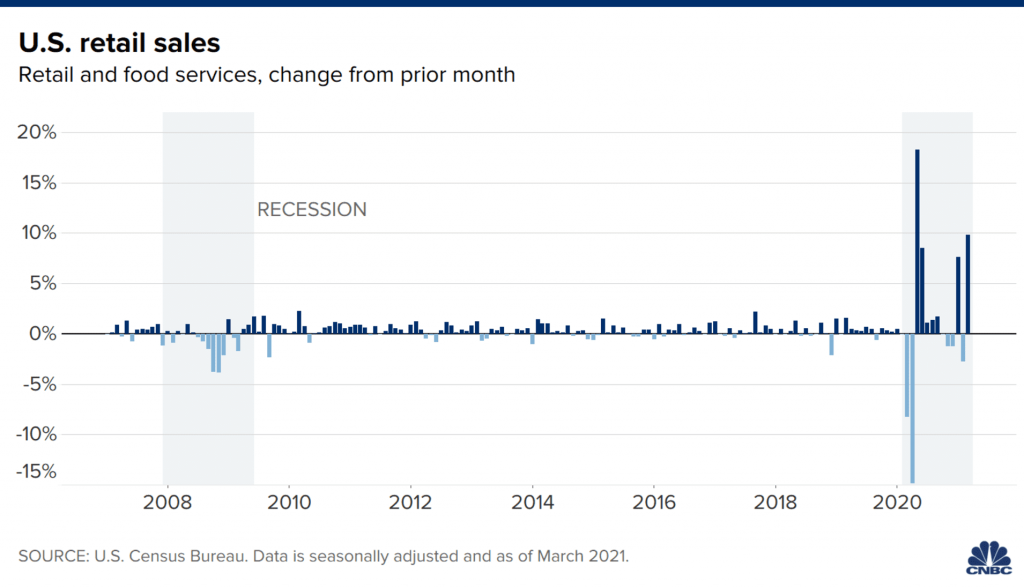Click the "U.S. retail sales" chart title

click(117, 43)
